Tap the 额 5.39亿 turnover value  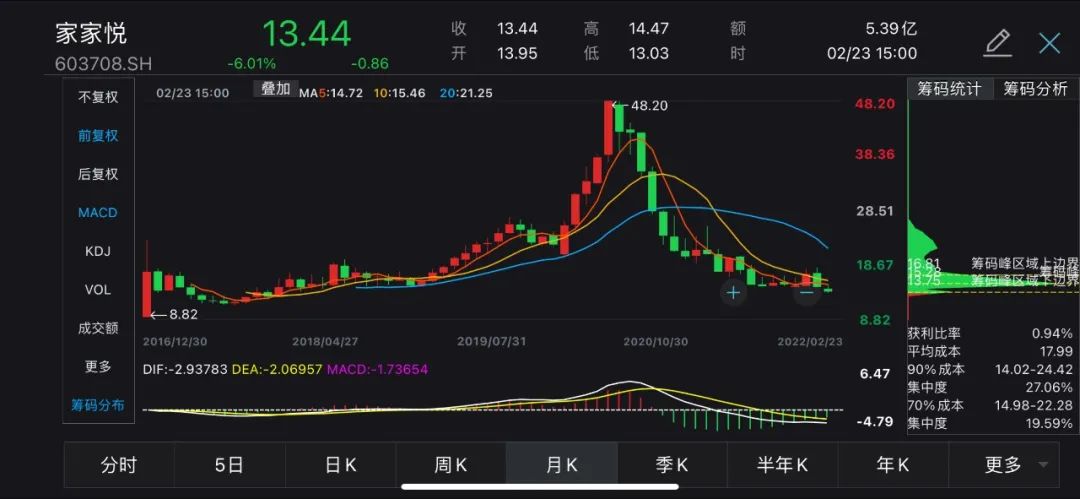coord(891,29)
